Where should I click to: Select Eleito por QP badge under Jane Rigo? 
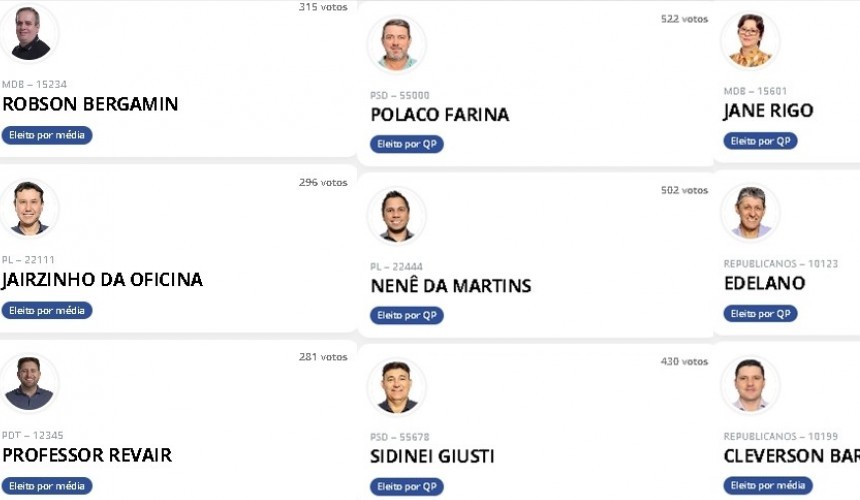coord(760,141)
